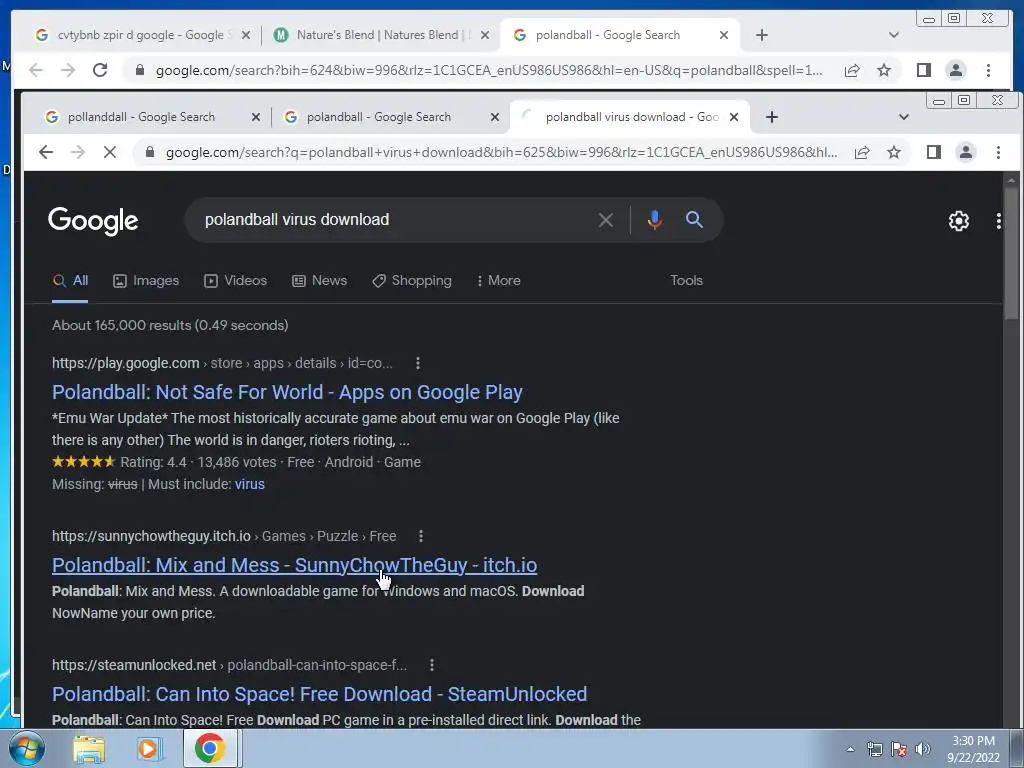
Task: Open the Windows Start menu
Action: [x=25, y=748]
